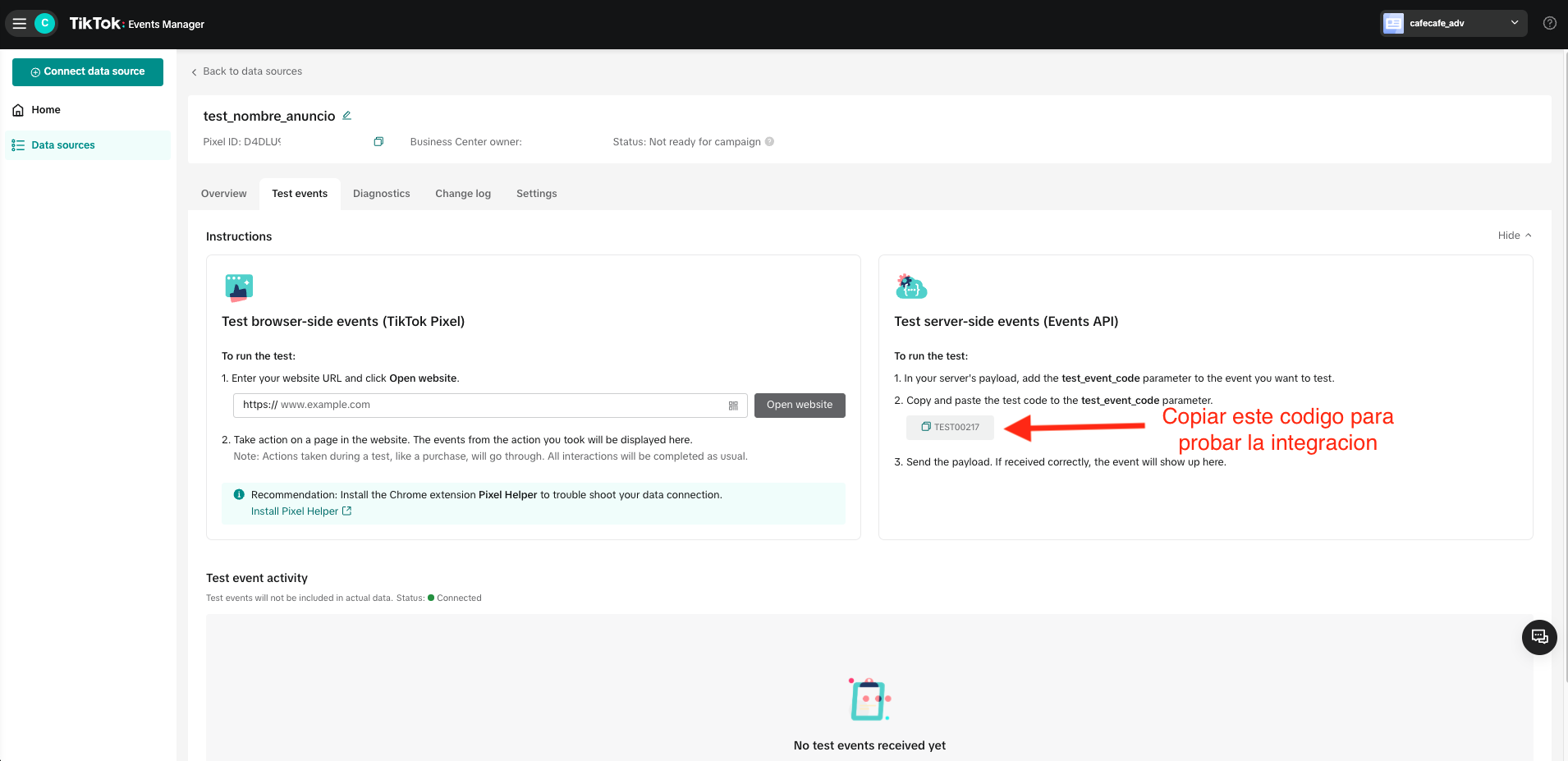Click the round teal C account avatar
The height and width of the screenshot is (761, 1568).
(x=45, y=24)
